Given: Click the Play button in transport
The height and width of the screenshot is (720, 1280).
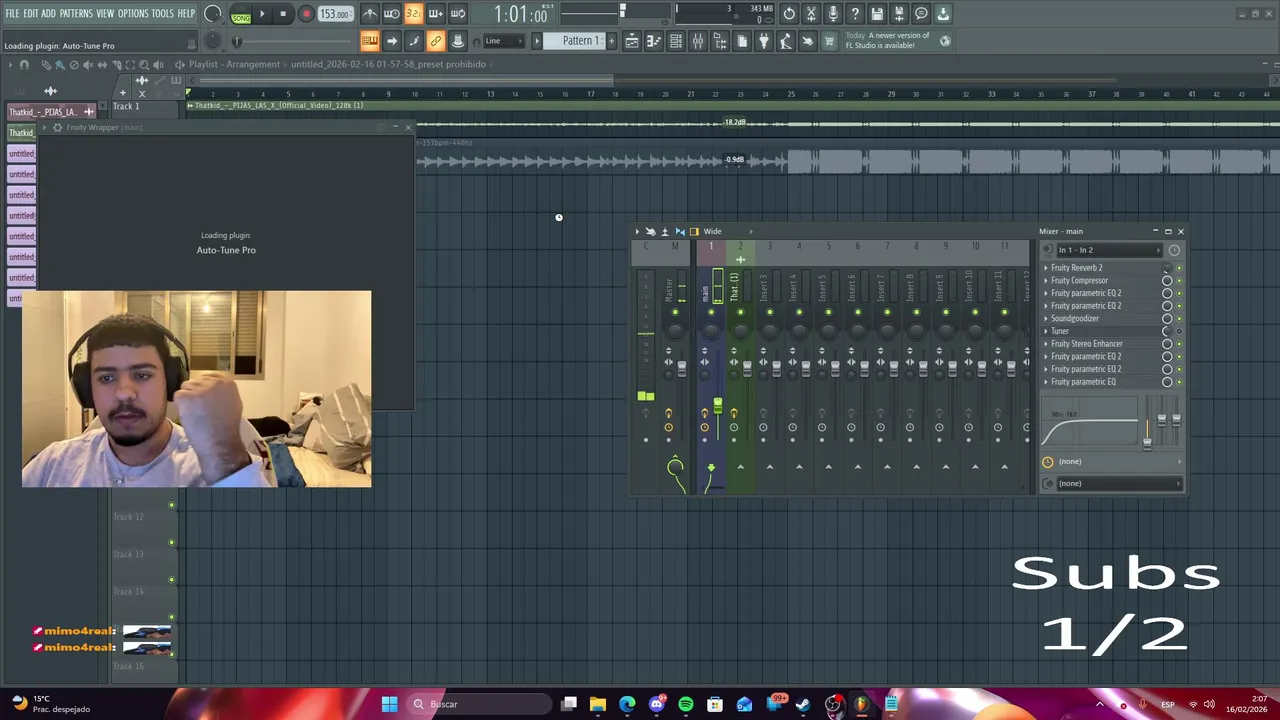Looking at the screenshot, I should pos(262,14).
